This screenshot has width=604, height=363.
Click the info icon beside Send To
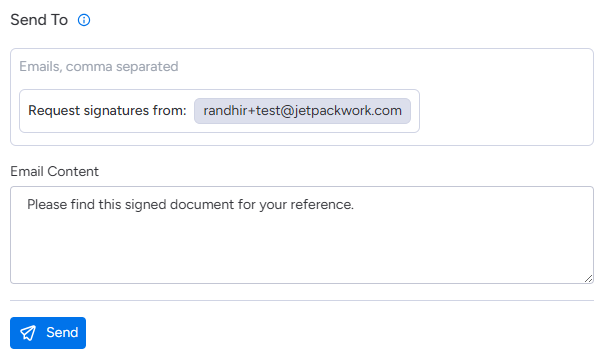[x=84, y=20]
